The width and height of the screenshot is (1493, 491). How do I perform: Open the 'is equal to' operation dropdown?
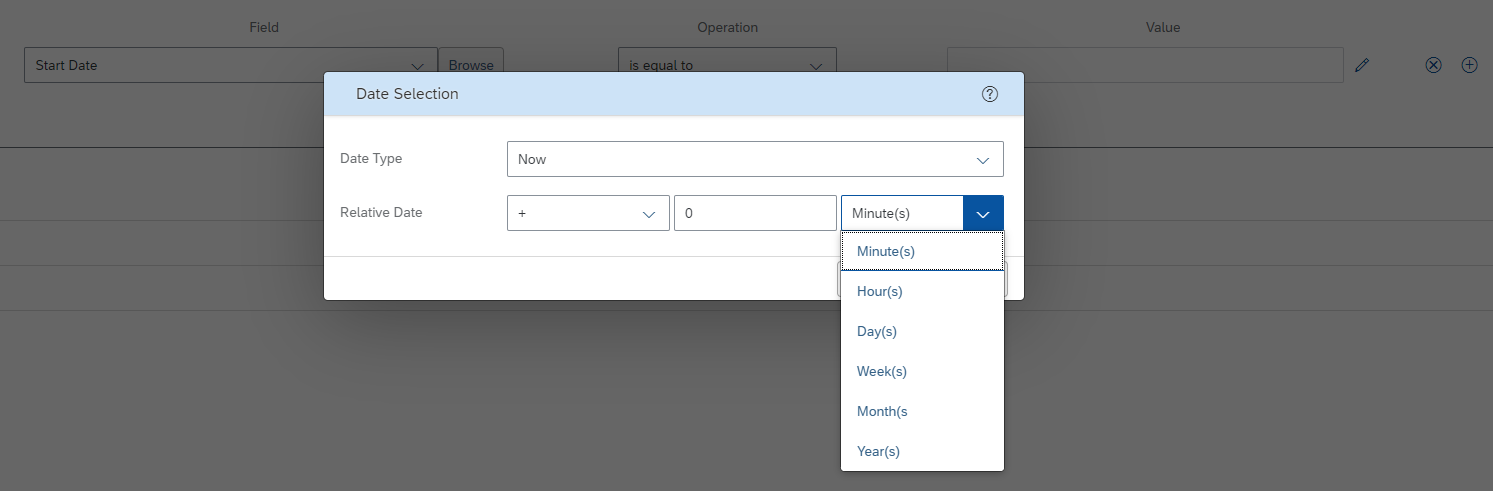point(727,65)
